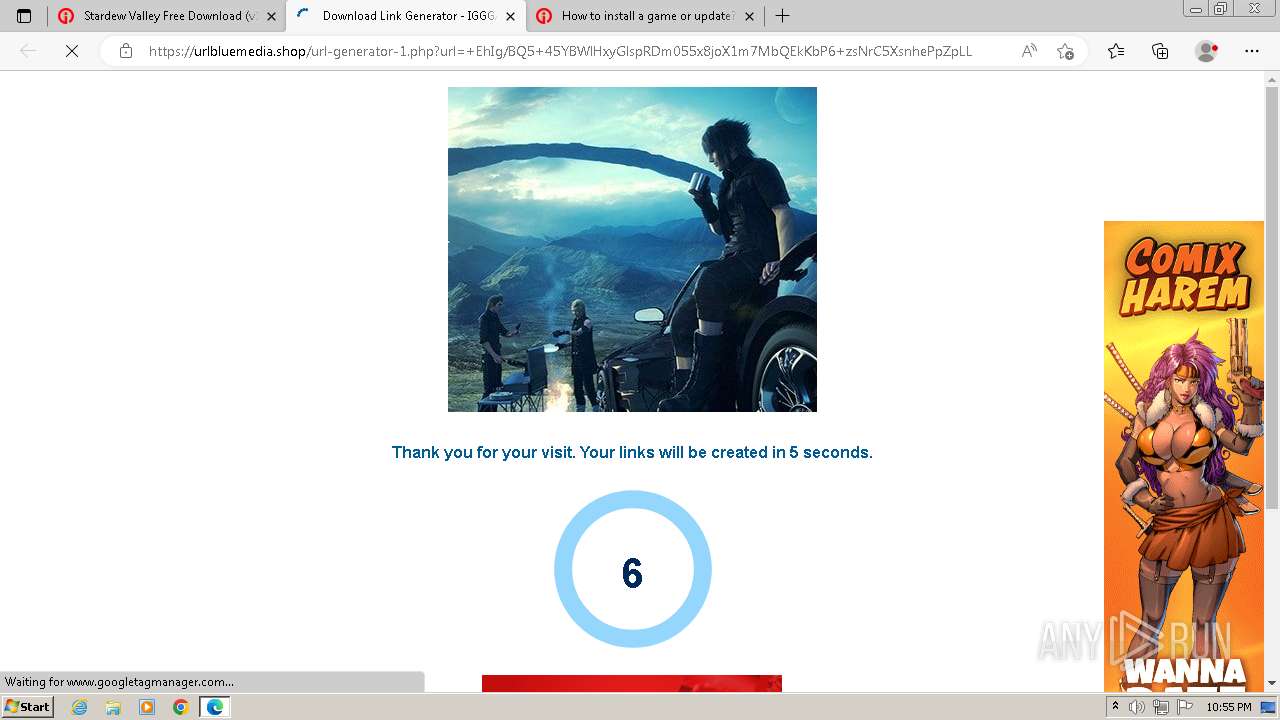Click the 10:55 PM clock
The width and height of the screenshot is (1280, 720).
[1228, 707]
